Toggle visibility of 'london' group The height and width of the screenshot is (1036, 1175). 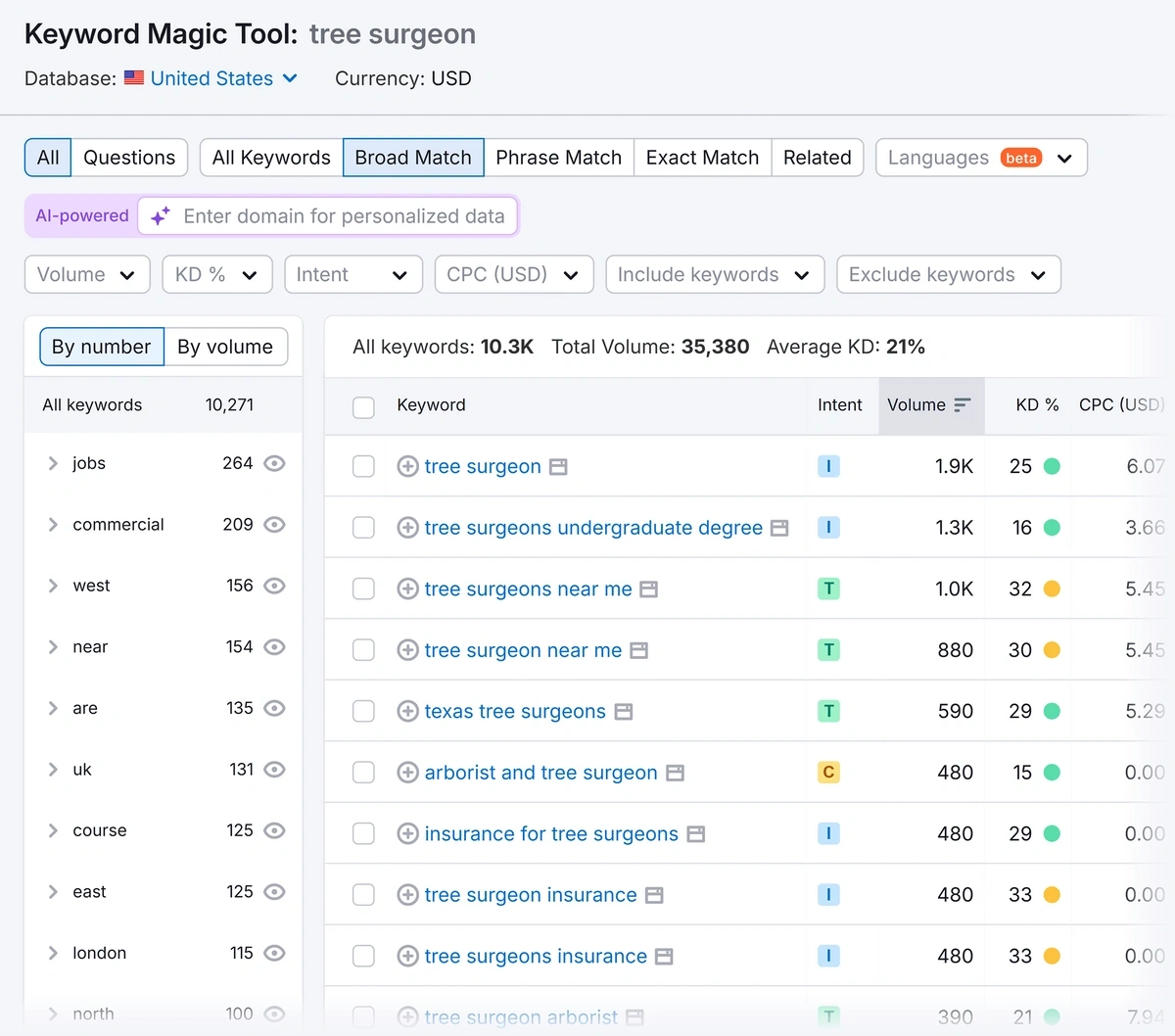[275, 953]
